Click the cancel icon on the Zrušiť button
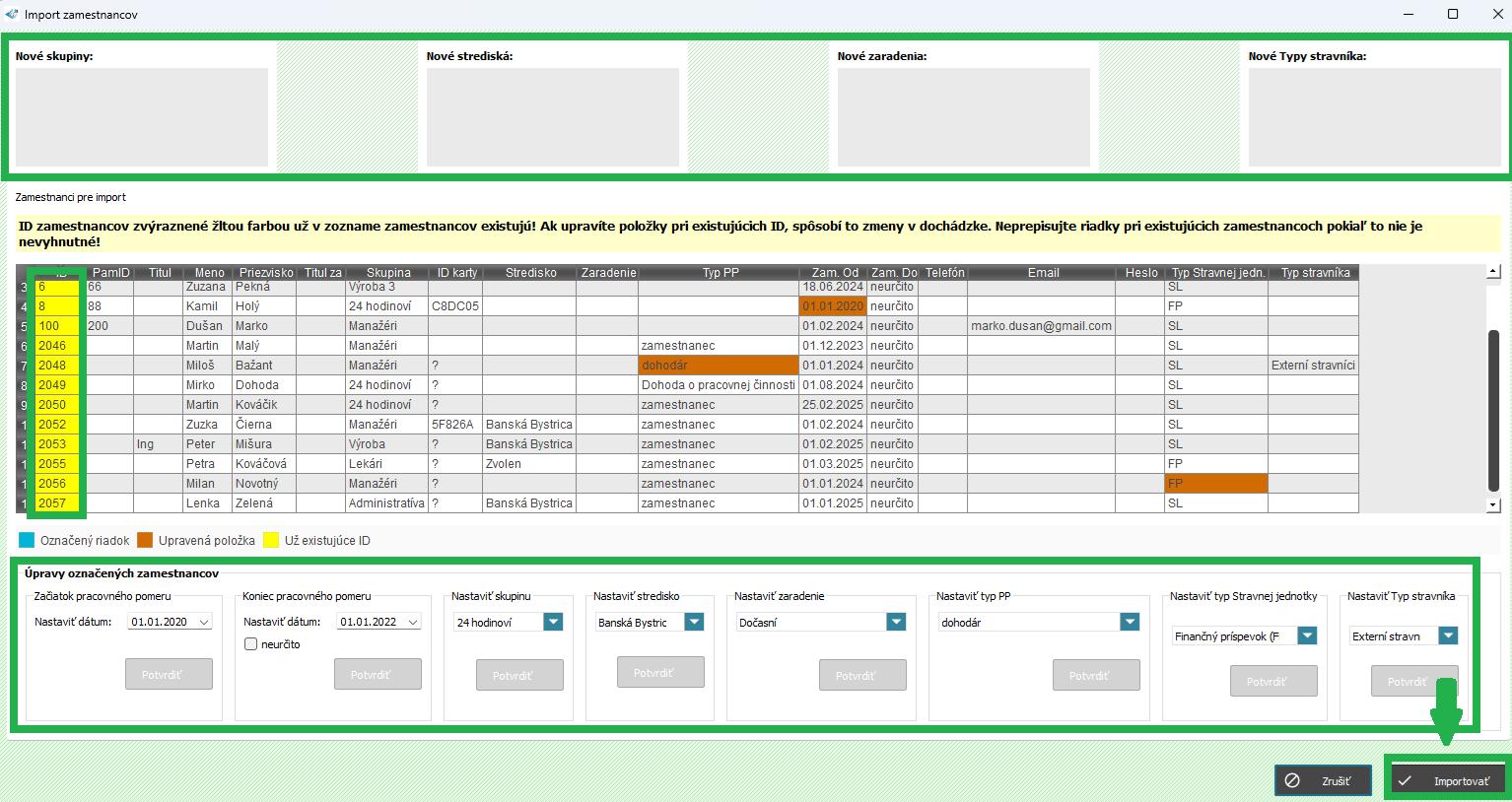The height and width of the screenshot is (802, 1512). coord(1294,780)
